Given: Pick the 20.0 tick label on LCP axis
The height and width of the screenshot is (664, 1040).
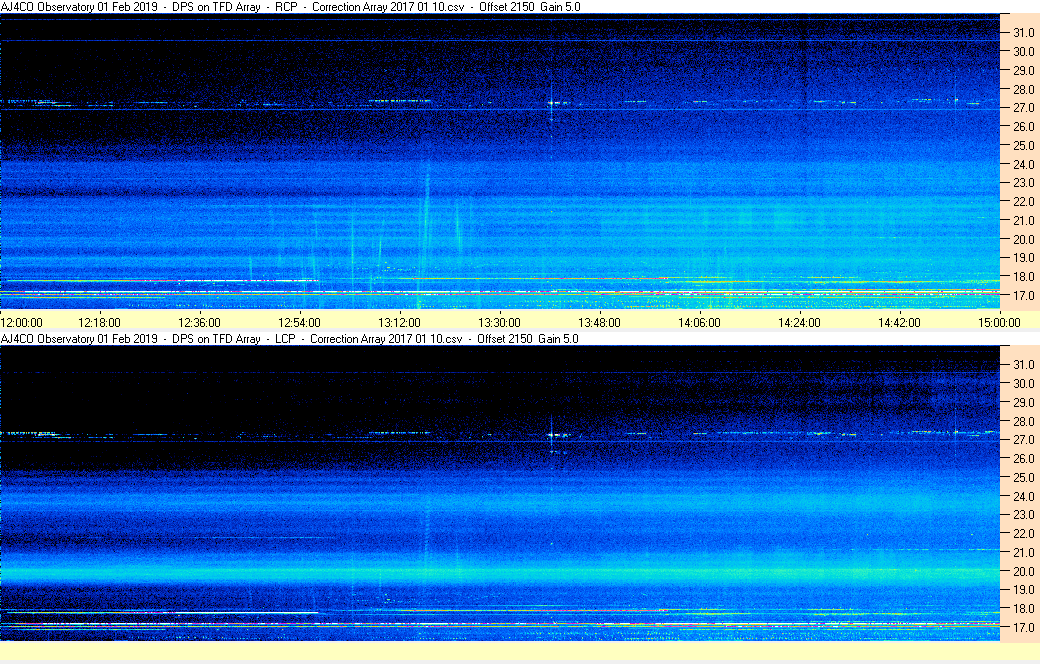Looking at the screenshot, I should (1023, 570).
